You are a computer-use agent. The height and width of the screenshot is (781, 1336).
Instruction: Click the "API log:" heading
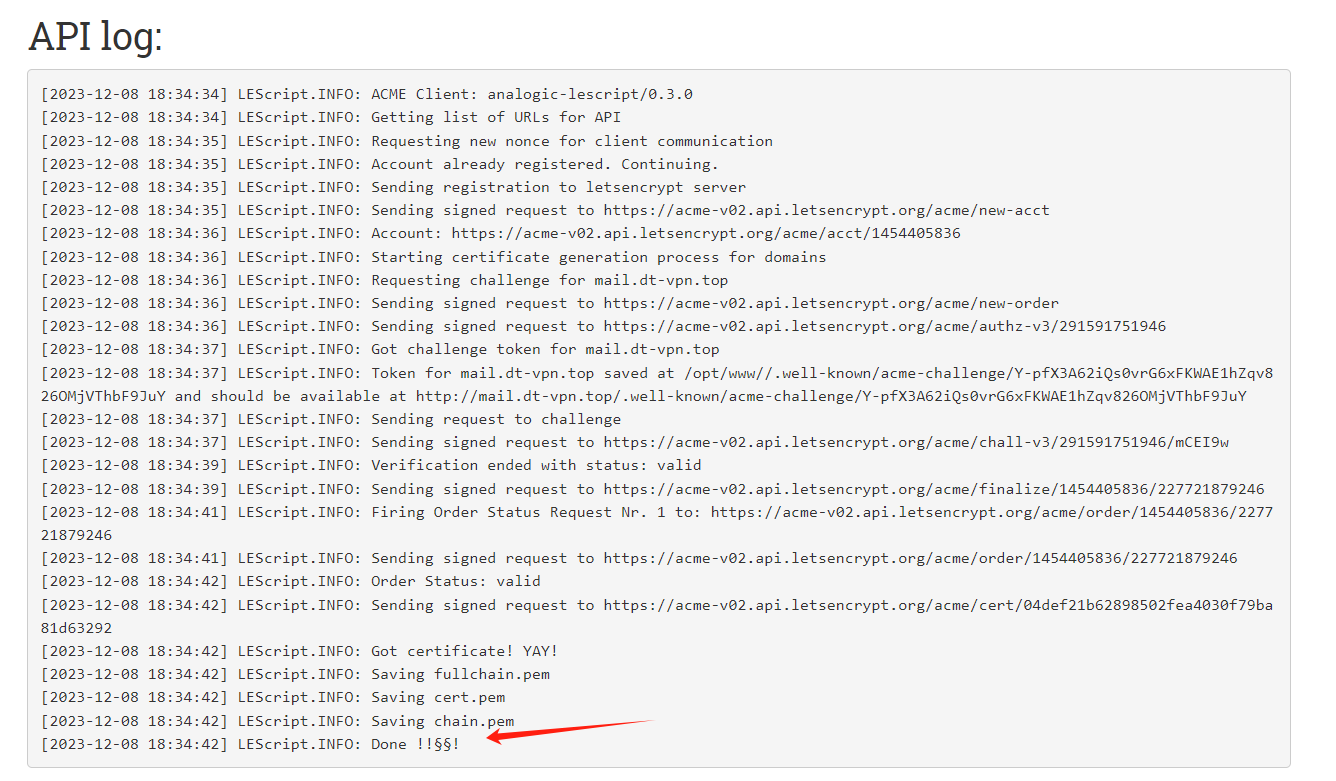[x=96, y=37]
